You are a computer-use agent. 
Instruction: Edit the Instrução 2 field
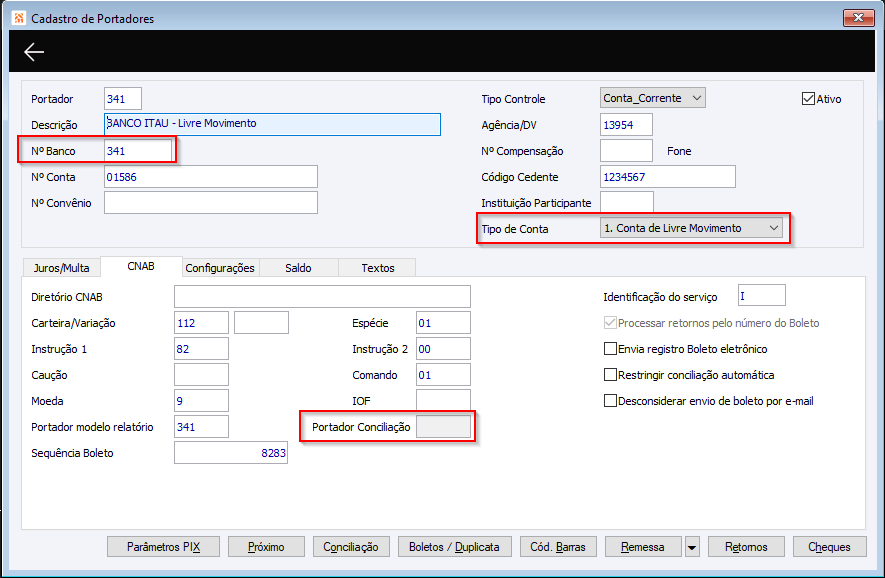[x=443, y=349]
